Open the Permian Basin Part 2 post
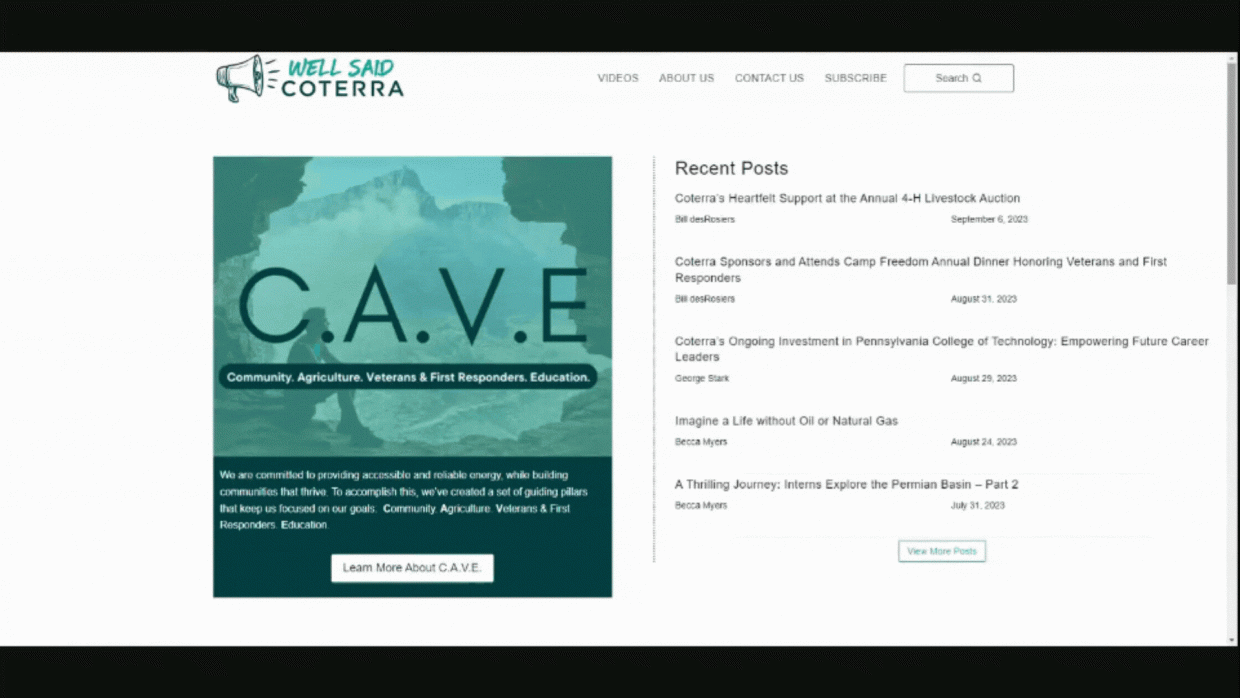Image resolution: width=1240 pixels, height=698 pixels. 846,485
